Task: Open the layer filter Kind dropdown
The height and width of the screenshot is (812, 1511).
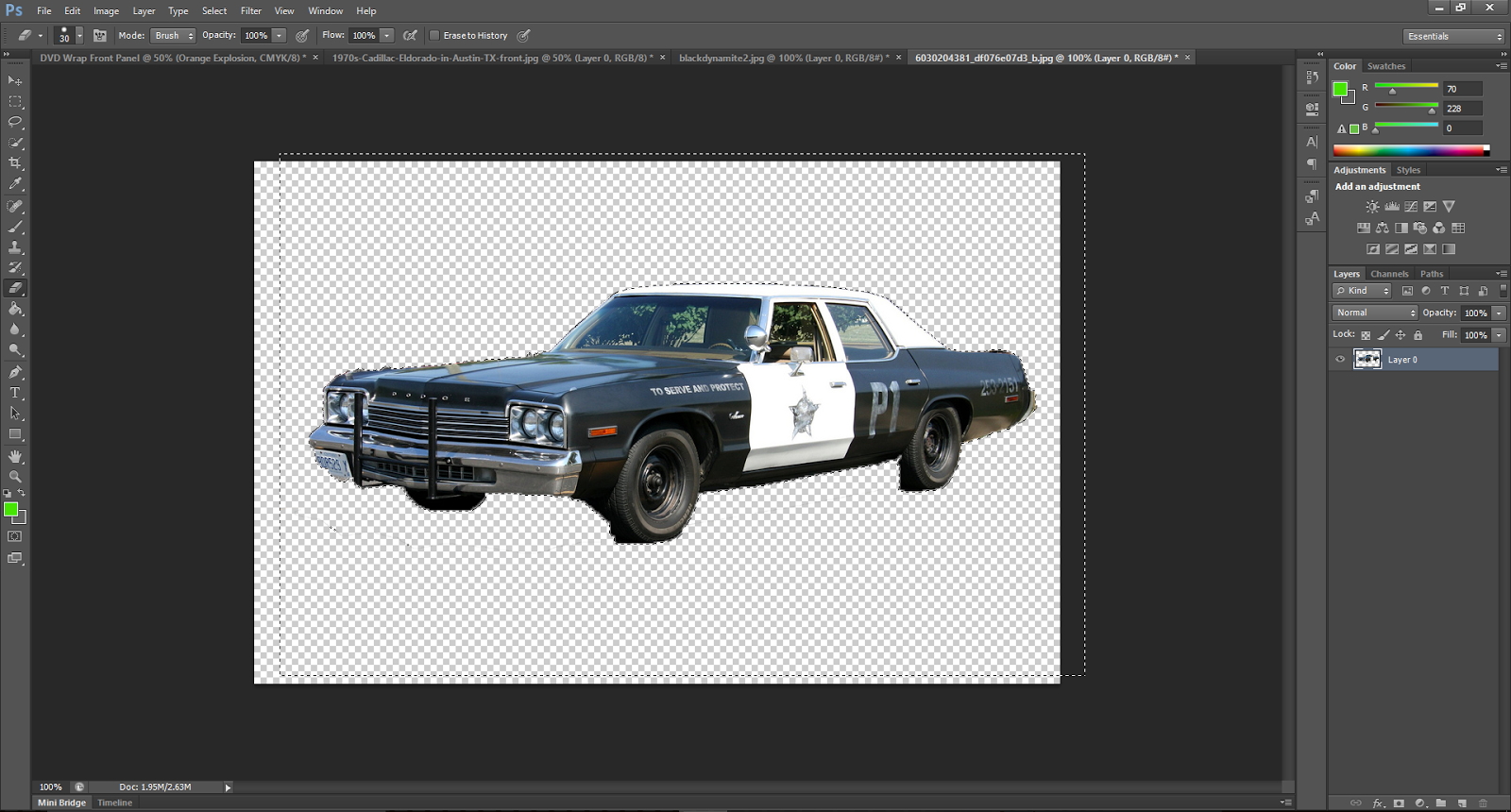Action: [1363, 291]
